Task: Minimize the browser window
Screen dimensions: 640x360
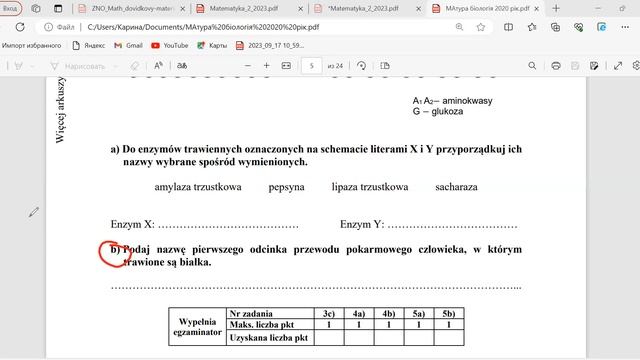Action: (598, 8)
